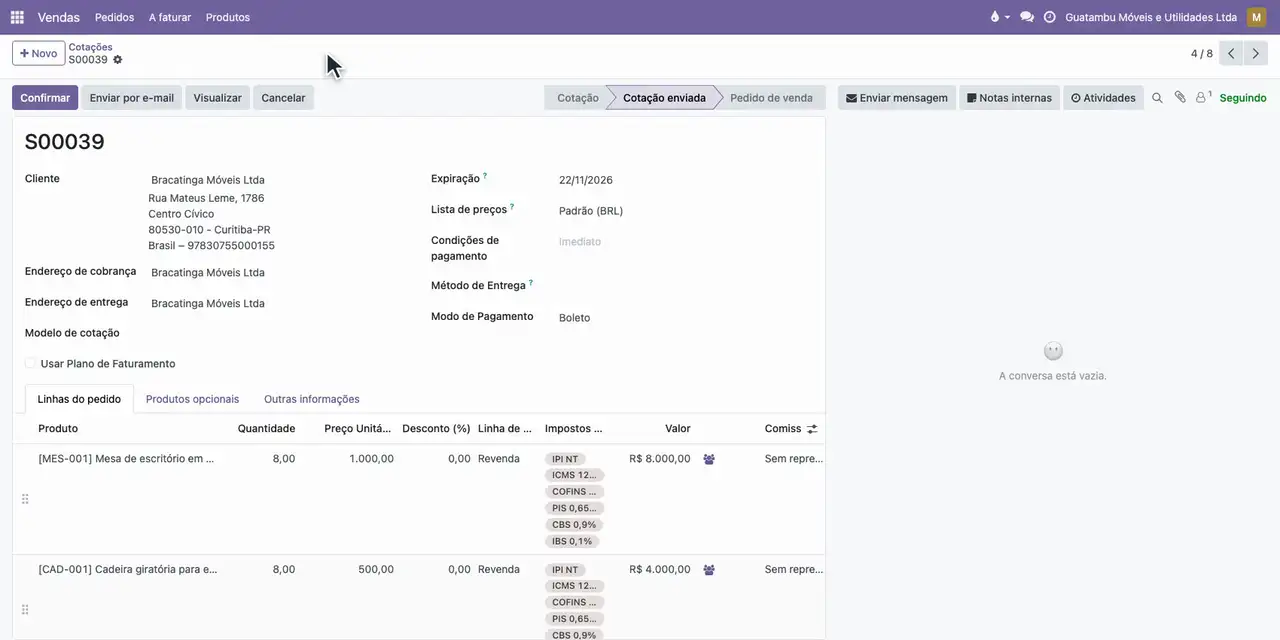The width and height of the screenshot is (1280, 640).
Task: Open column settings icon in order lines header
Action: pyautogui.click(x=812, y=429)
